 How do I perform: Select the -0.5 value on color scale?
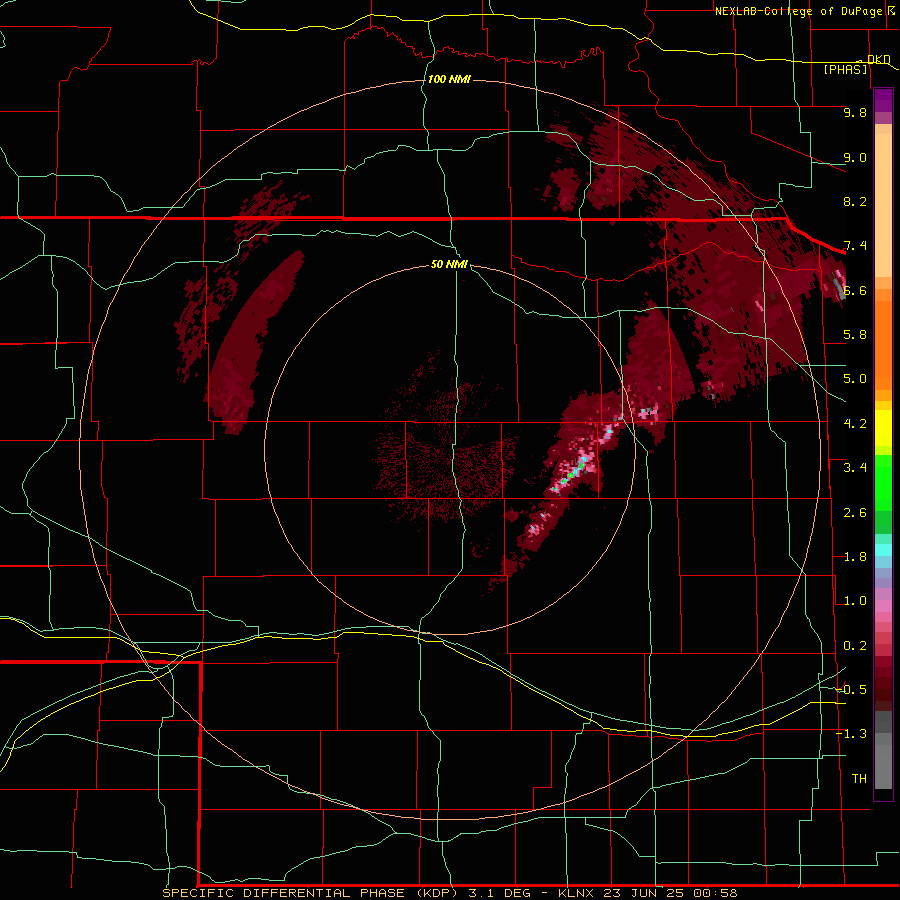coord(852,690)
